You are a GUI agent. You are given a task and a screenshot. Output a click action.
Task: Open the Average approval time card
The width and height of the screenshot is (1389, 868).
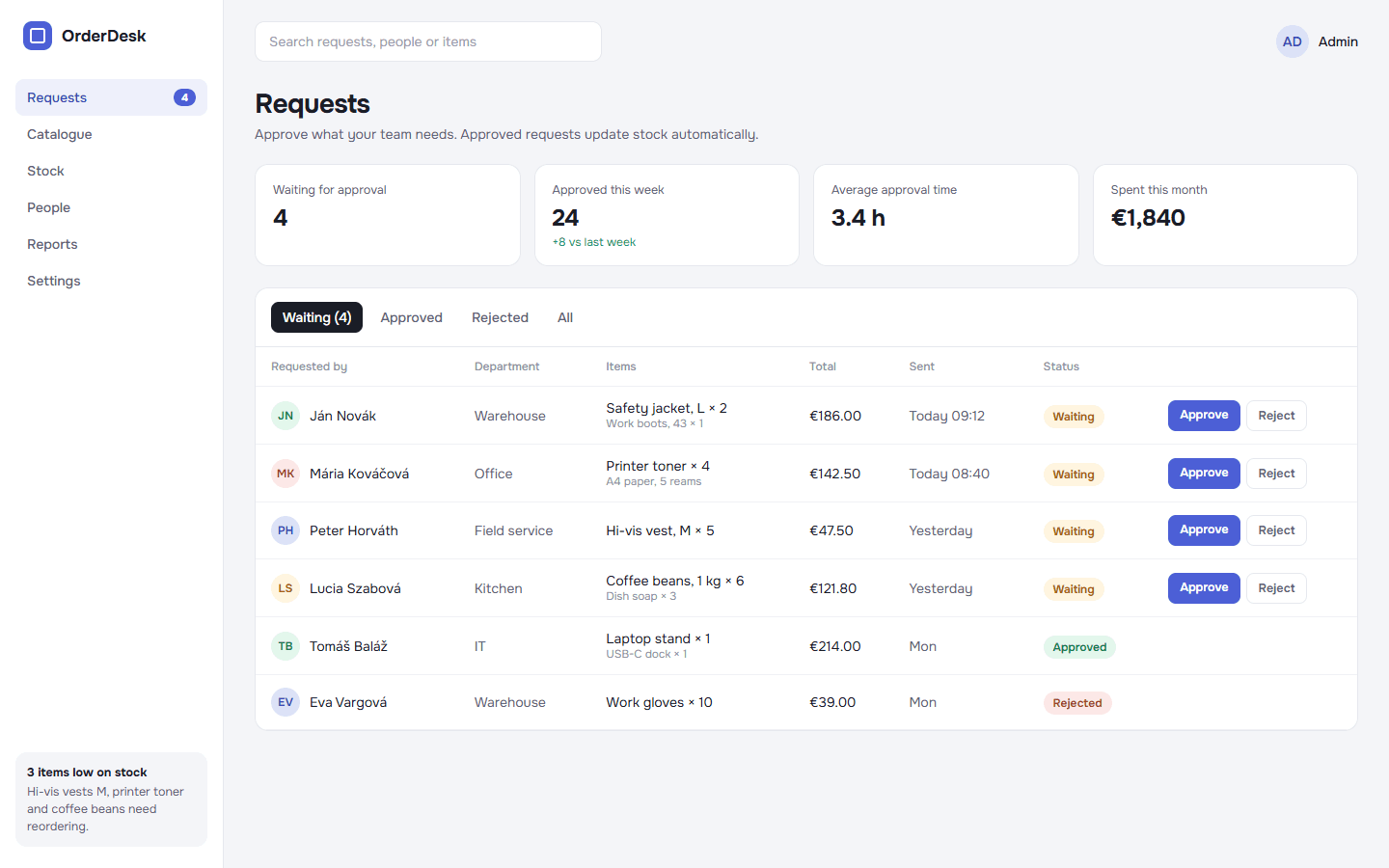[946, 215]
